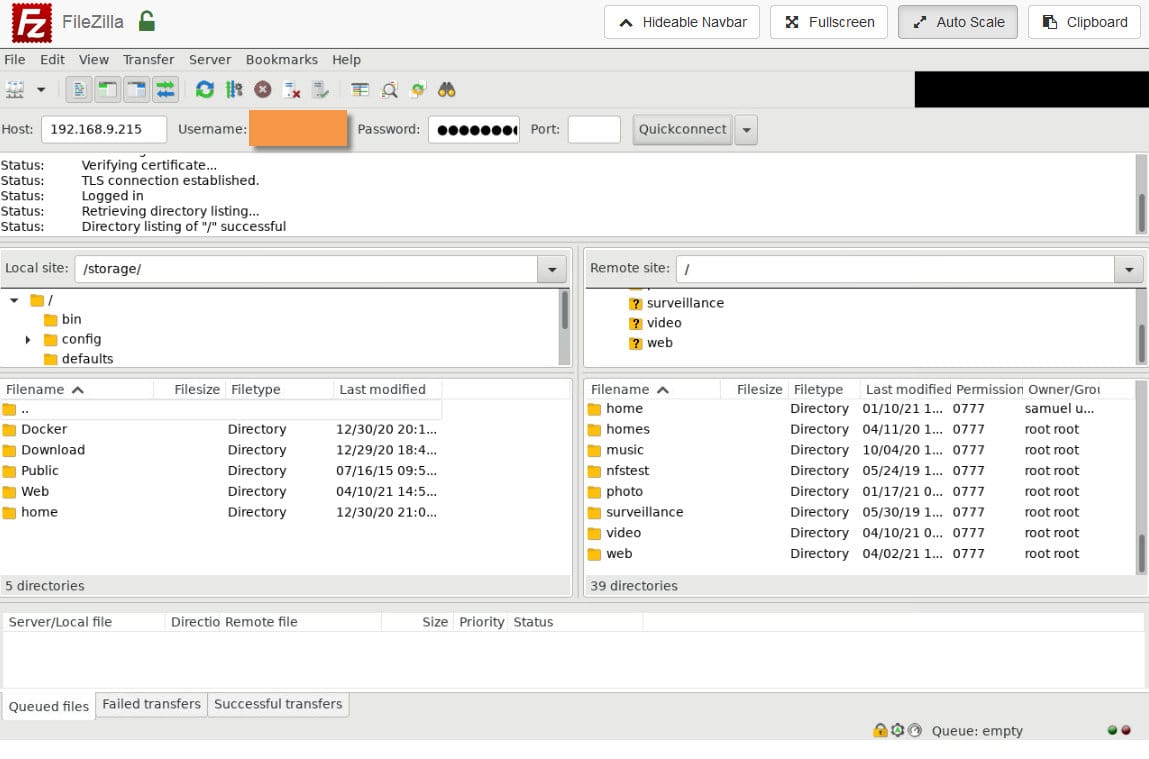Reconnect to the last server

pos(321,89)
